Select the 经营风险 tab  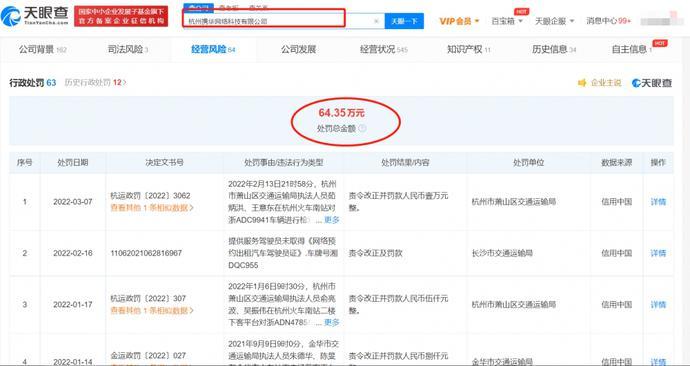pyautogui.click(x=213, y=50)
